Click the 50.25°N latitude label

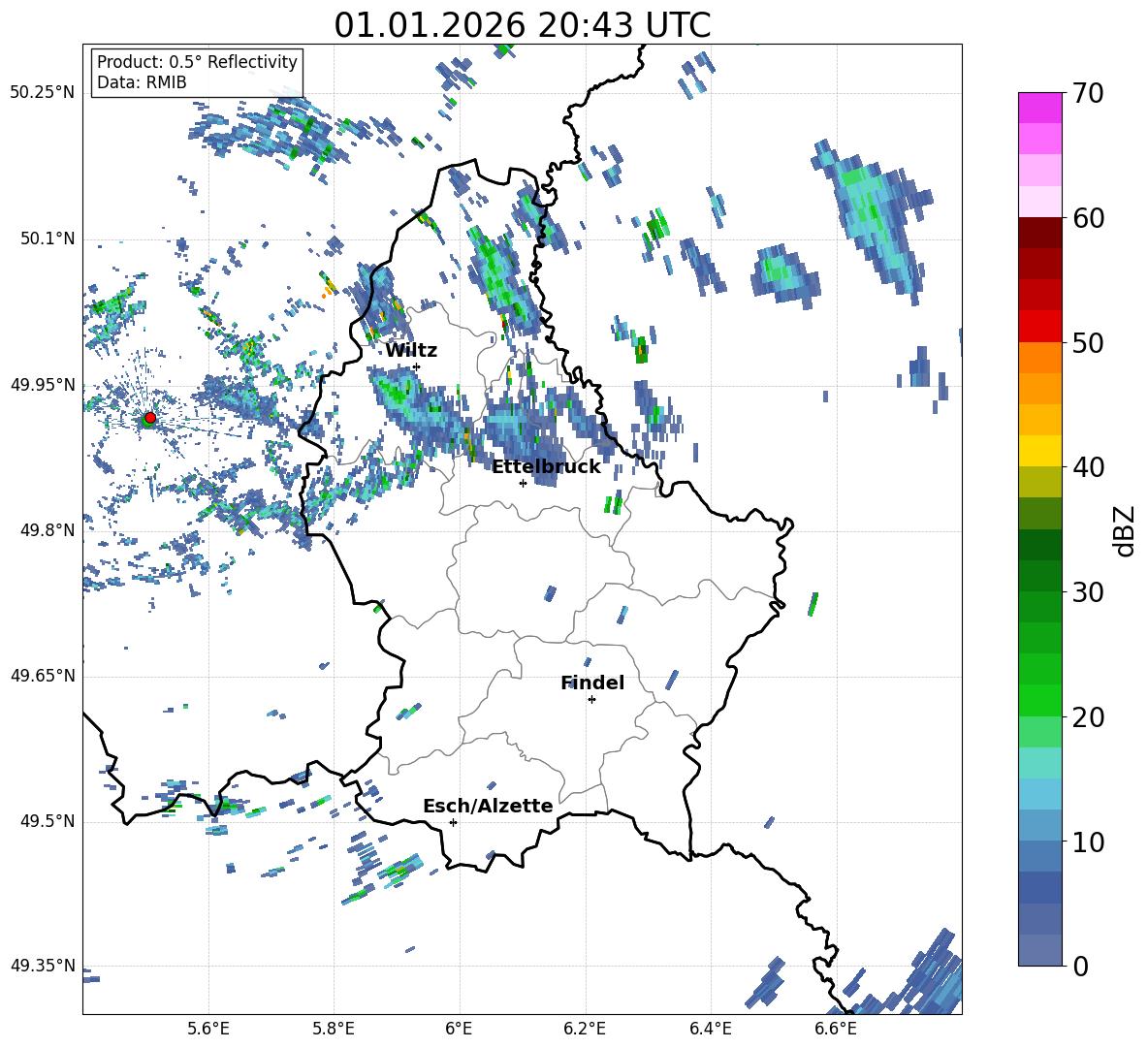pos(43,93)
